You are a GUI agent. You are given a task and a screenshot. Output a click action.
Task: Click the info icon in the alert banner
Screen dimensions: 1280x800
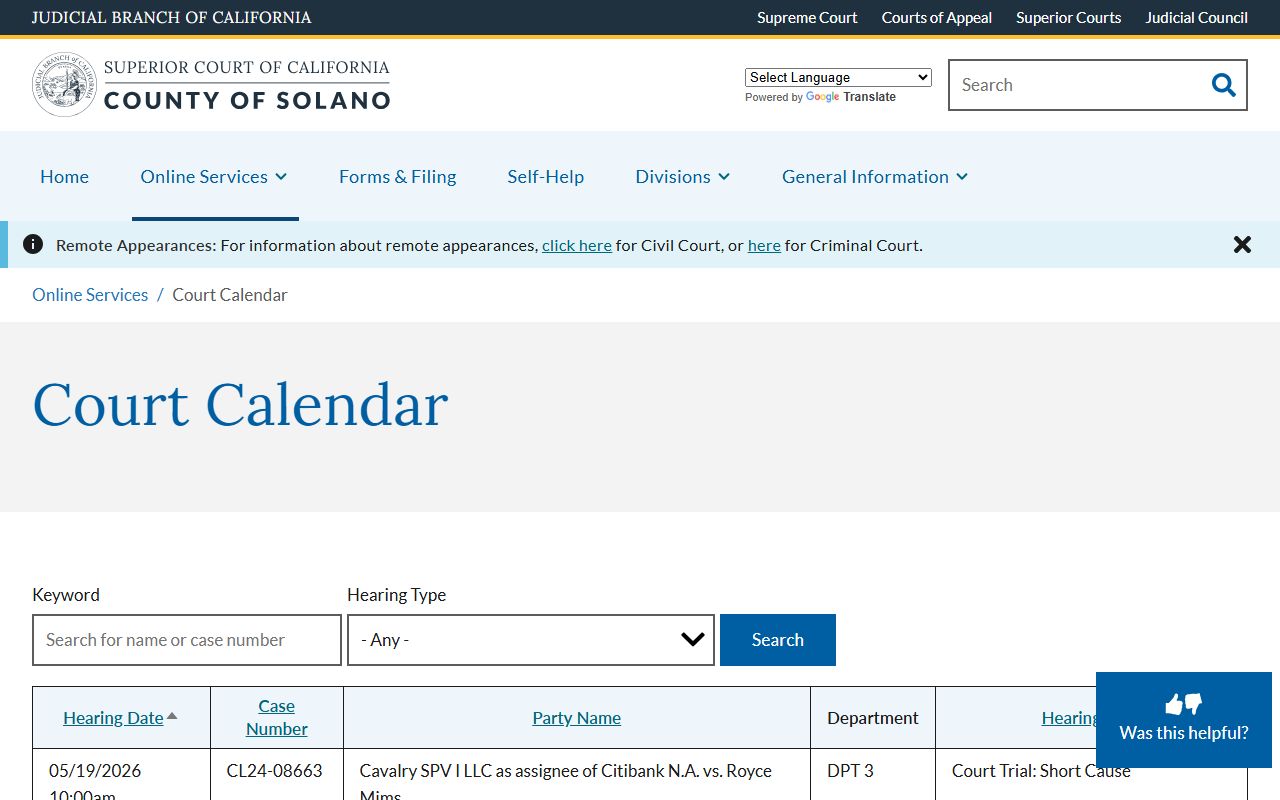tap(33, 244)
